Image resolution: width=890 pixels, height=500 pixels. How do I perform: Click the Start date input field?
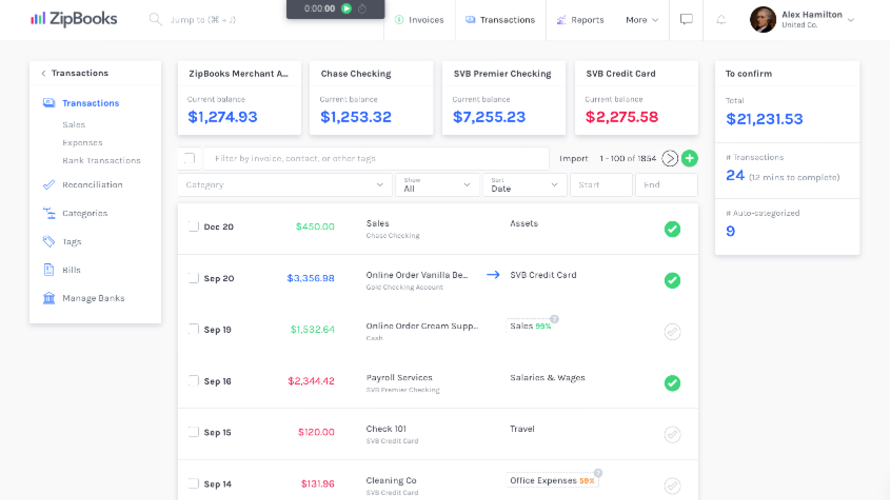point(600,185)
